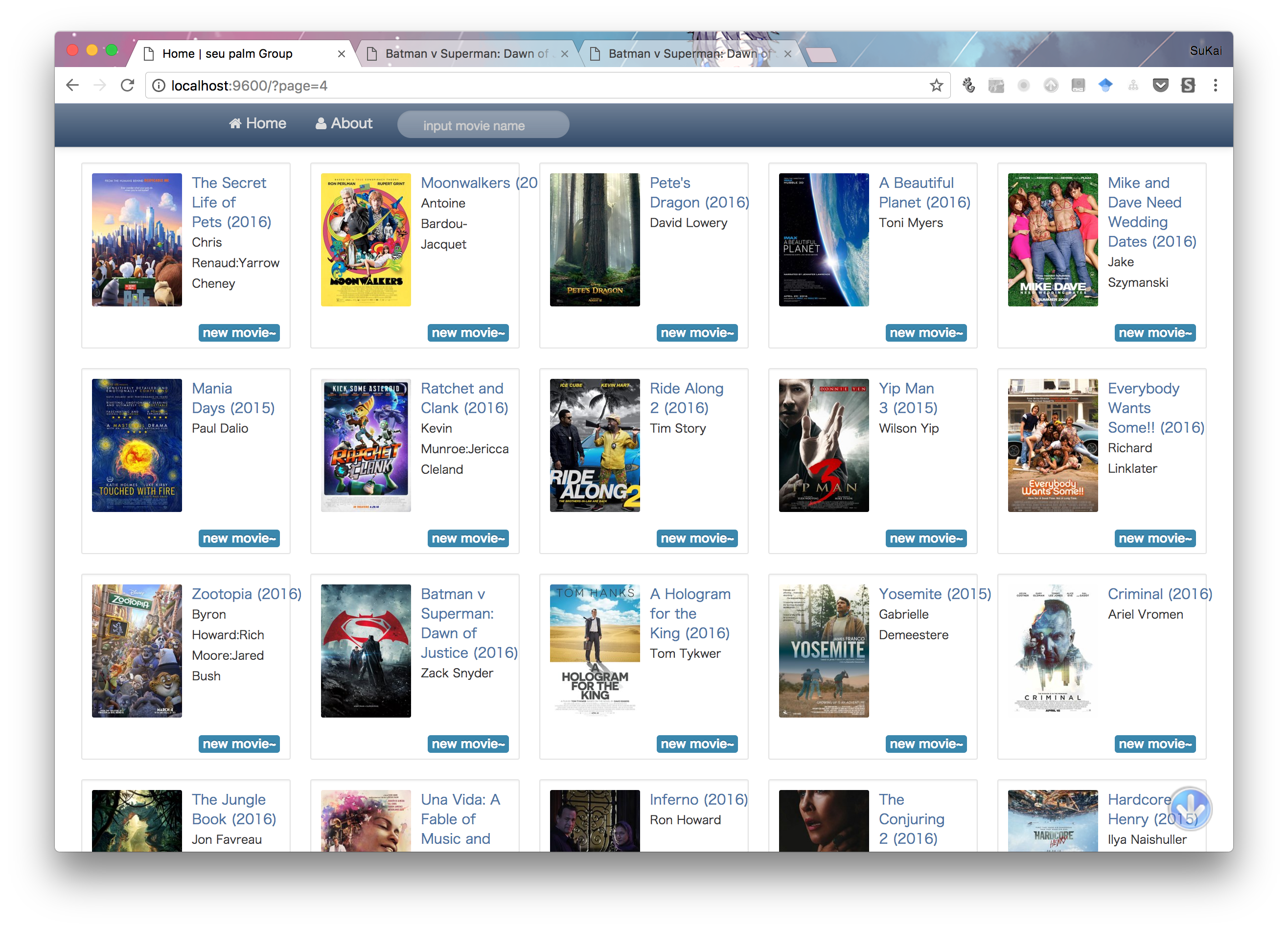Click the site info icon before localhost
The height and width of the screenshot is (930, 1288).
(x=159, y=86)
